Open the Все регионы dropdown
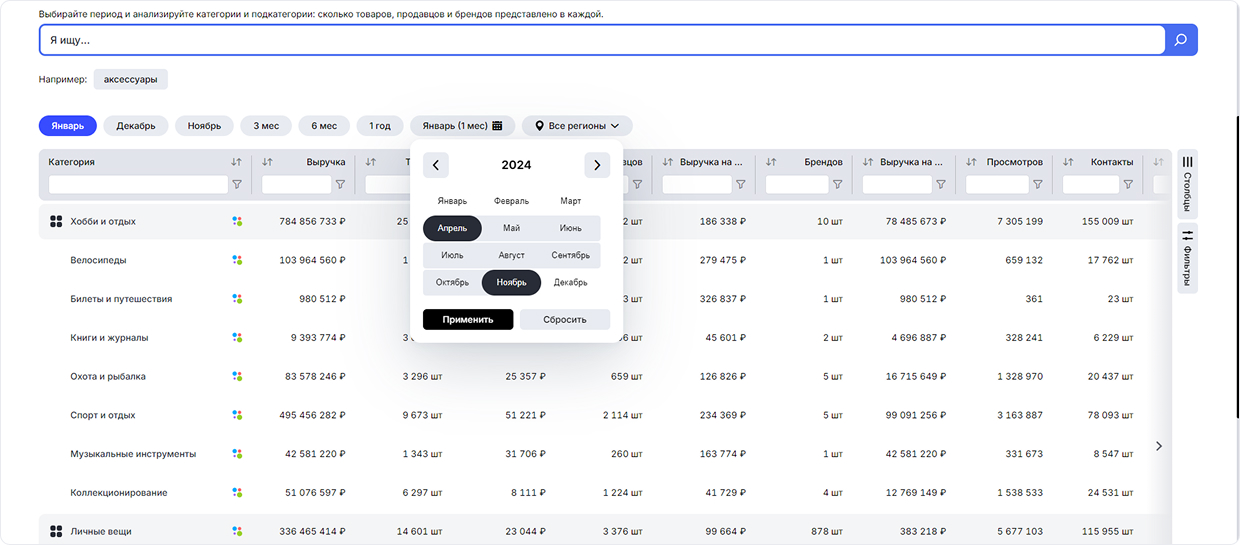 [x=577, y=126]
